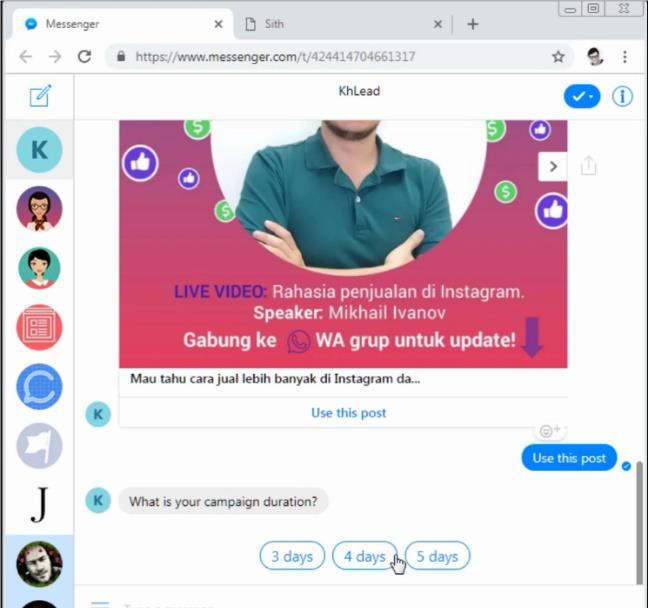
Task: Switch to the Messenger browser tab
Action: (x=123, y=24)
